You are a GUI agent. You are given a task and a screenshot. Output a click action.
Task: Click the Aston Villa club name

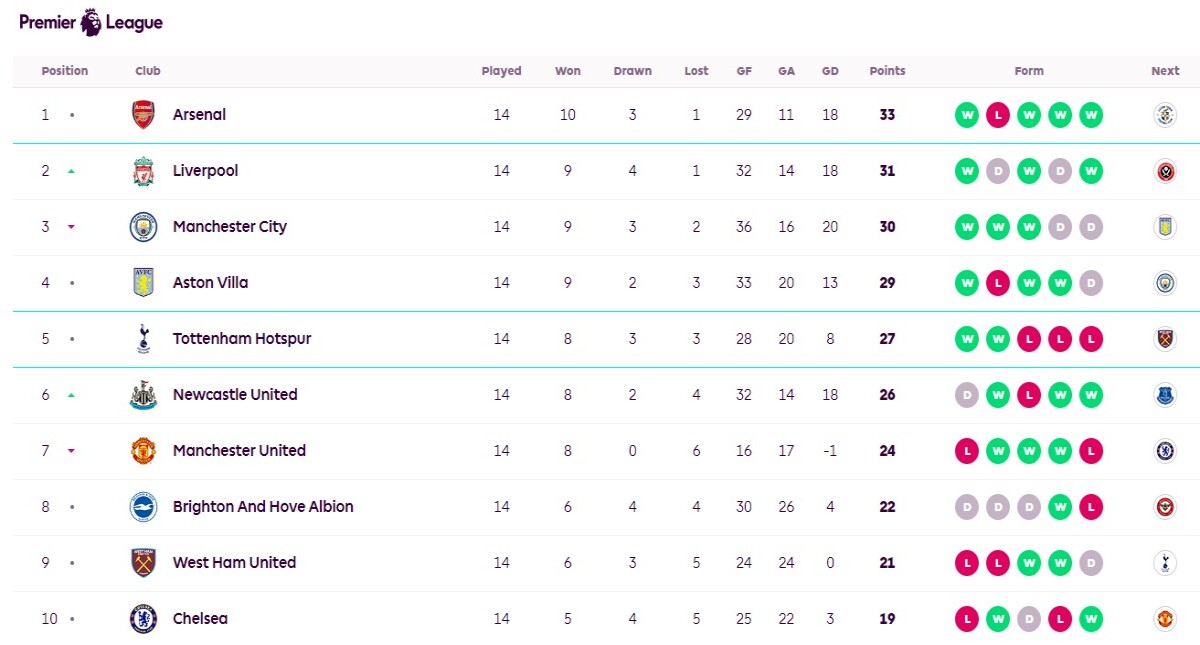[x=210, y=283]
